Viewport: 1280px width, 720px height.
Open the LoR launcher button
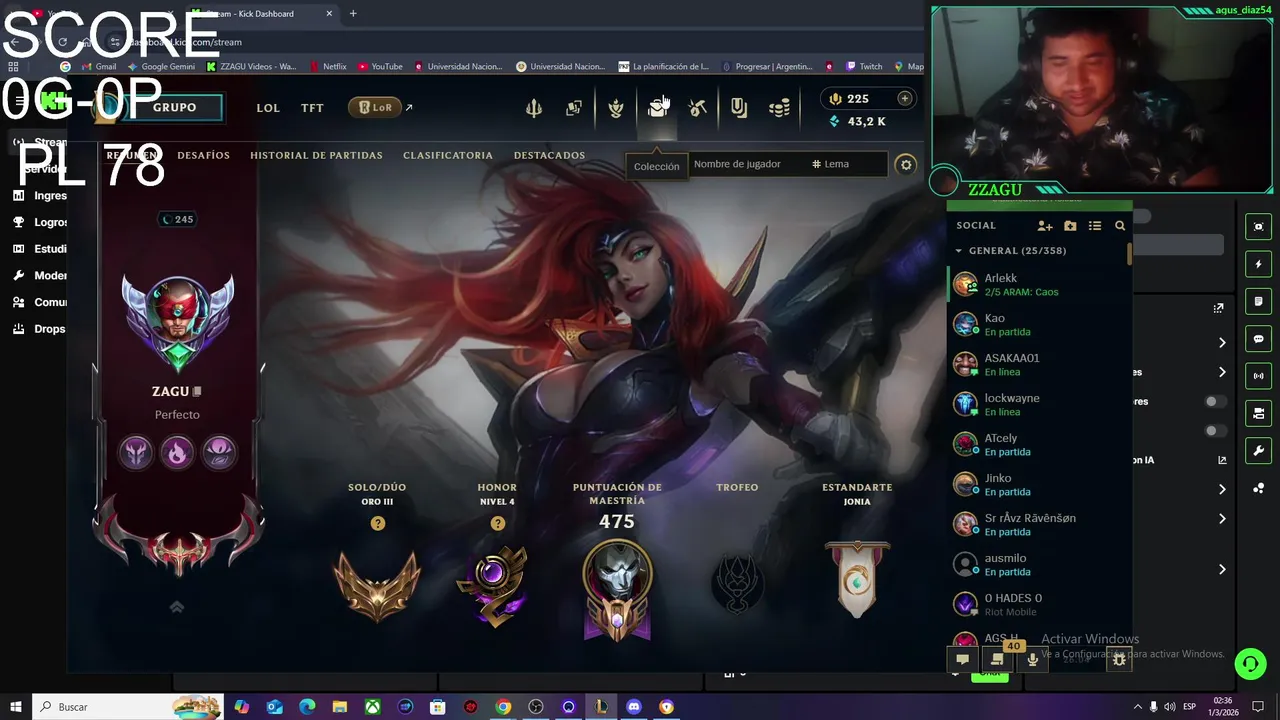pyautogui.click(x=375, y=107)
